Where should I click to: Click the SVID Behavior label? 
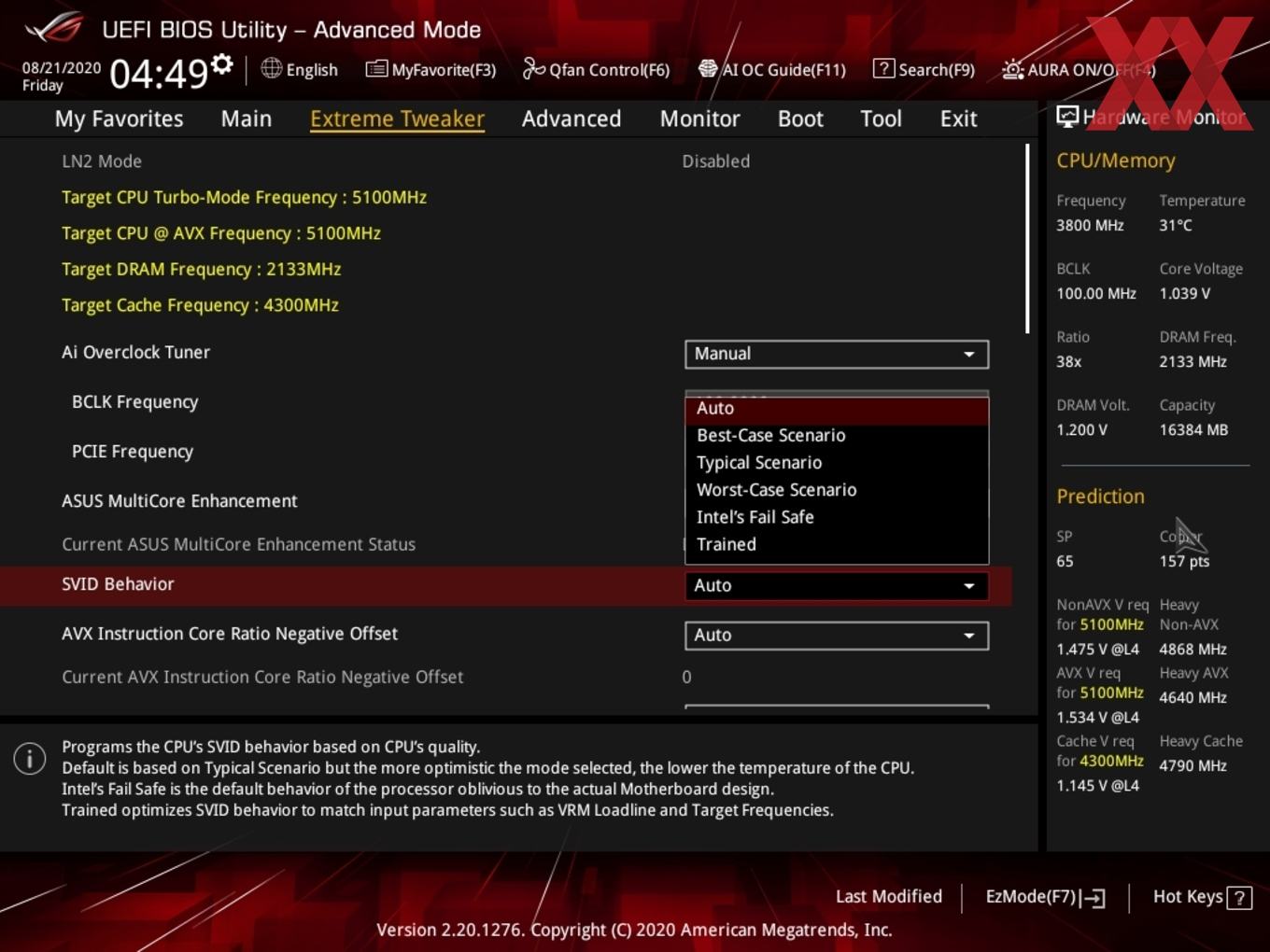(118, 584)
